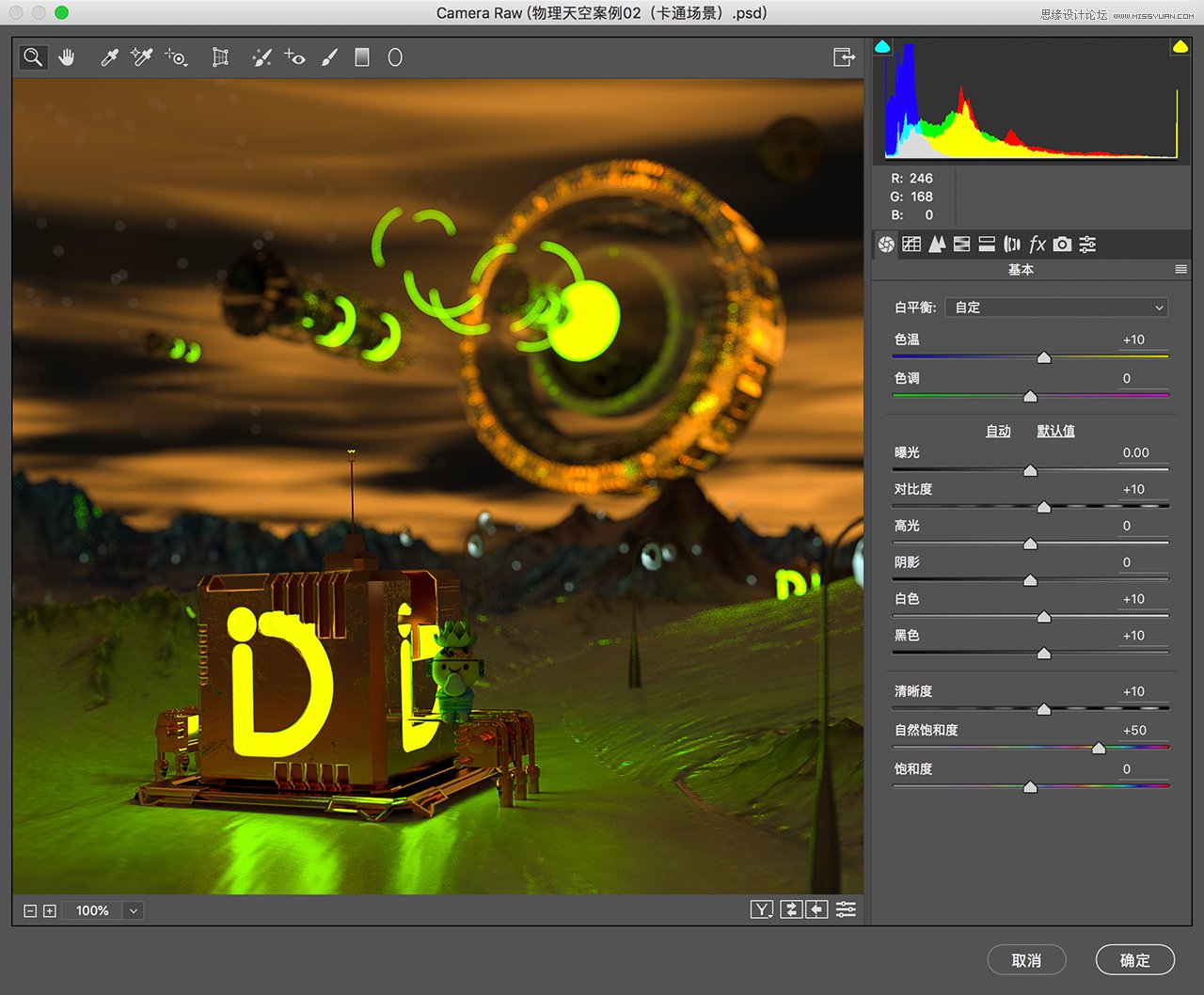Activate the Crop tool
The height and width of the screenshot is (995, 1204).
219,56
